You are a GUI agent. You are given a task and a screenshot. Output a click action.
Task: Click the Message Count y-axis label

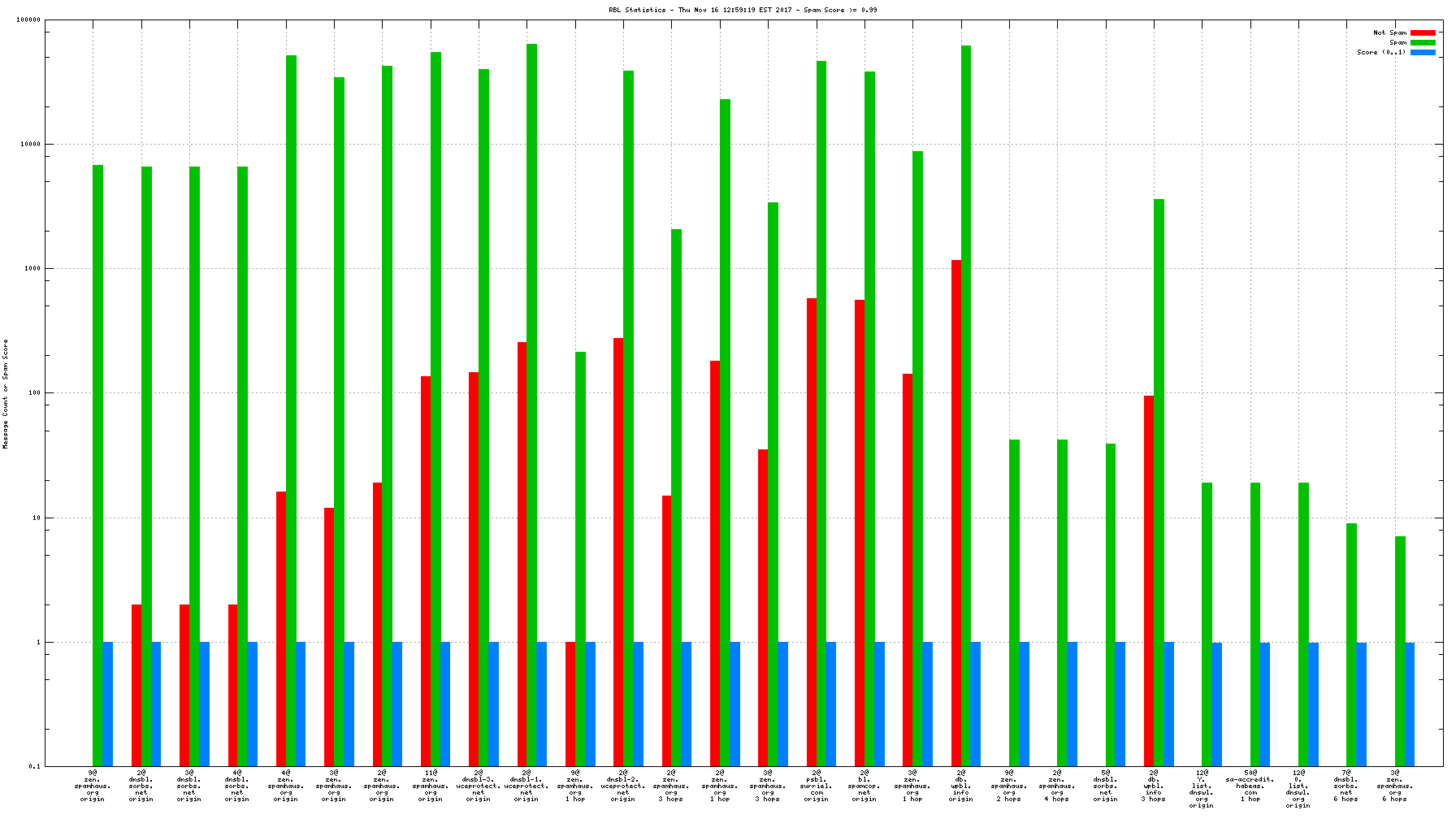point(6,394)
